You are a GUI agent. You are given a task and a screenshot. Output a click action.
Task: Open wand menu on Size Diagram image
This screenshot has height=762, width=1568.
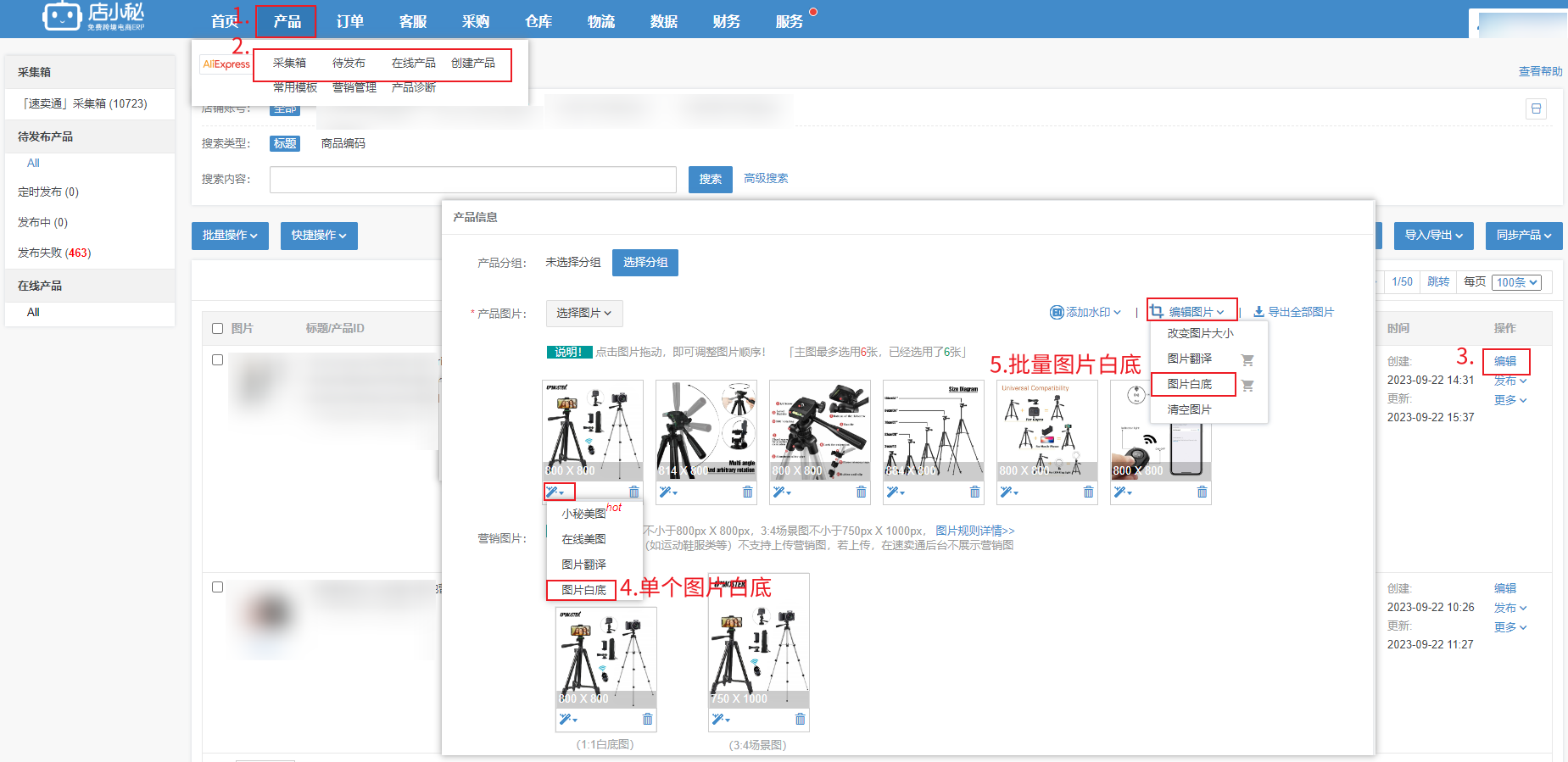(896, 492)
